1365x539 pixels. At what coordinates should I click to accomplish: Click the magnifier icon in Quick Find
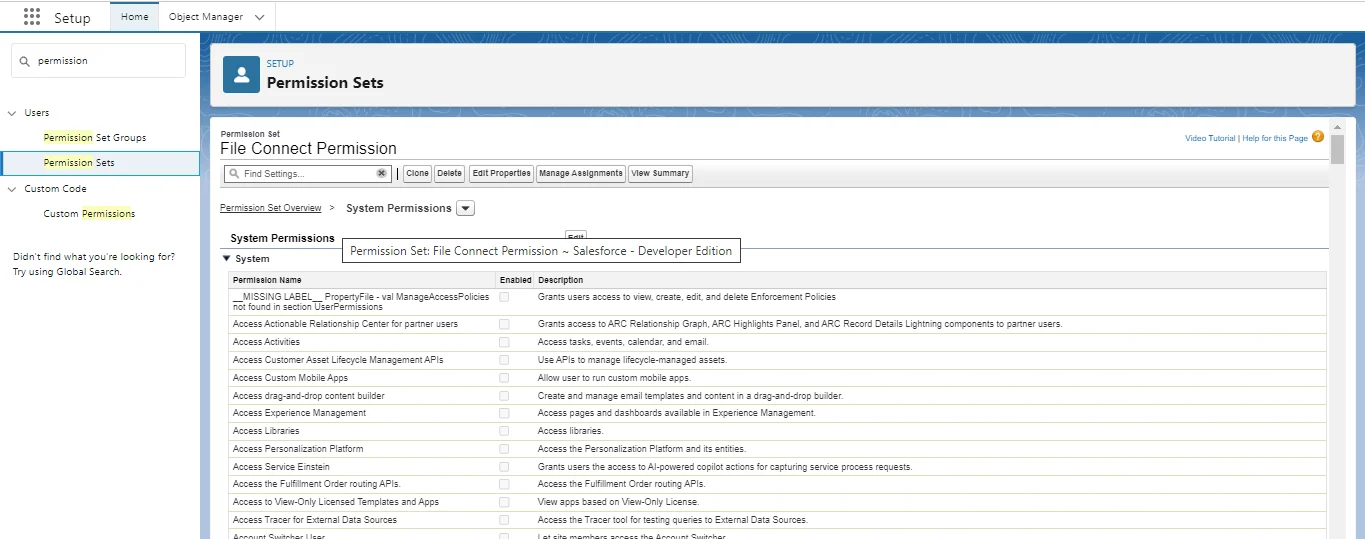26,61
